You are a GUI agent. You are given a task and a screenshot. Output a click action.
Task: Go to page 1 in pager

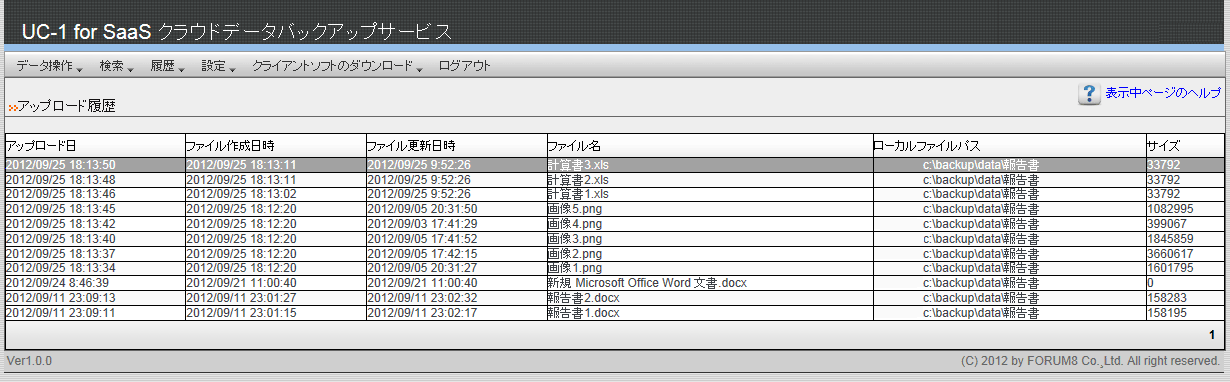tap(1212, 335)
